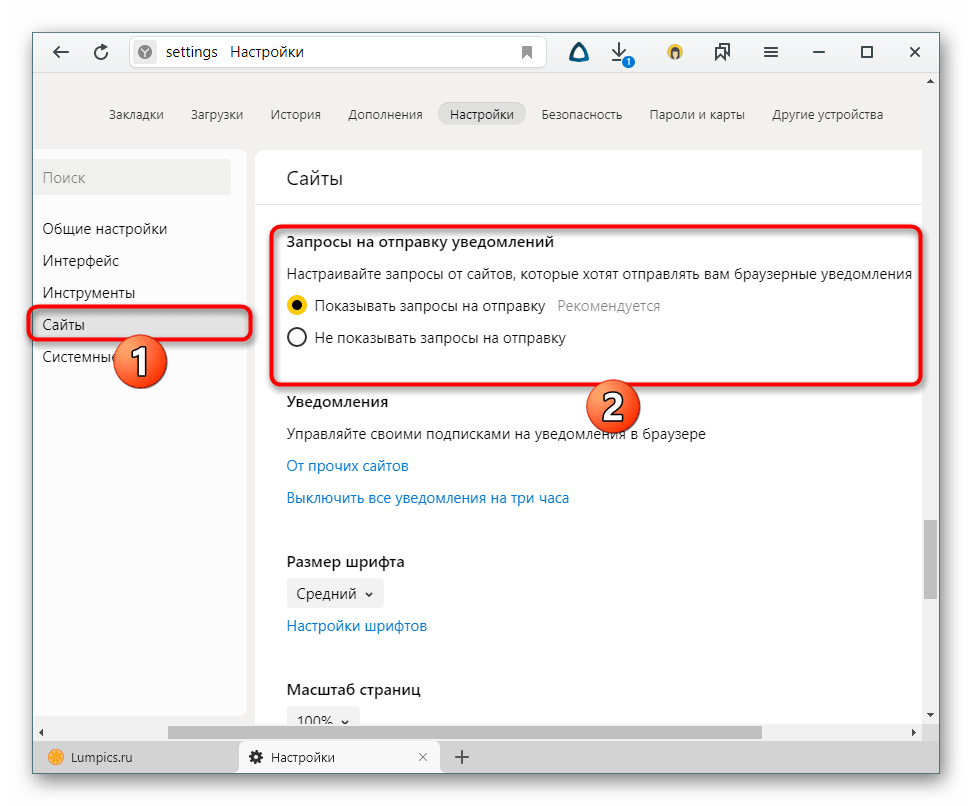Click the 'Размер шрифта' heading
This screenshot has height=806, width=972.
(345, 562)
